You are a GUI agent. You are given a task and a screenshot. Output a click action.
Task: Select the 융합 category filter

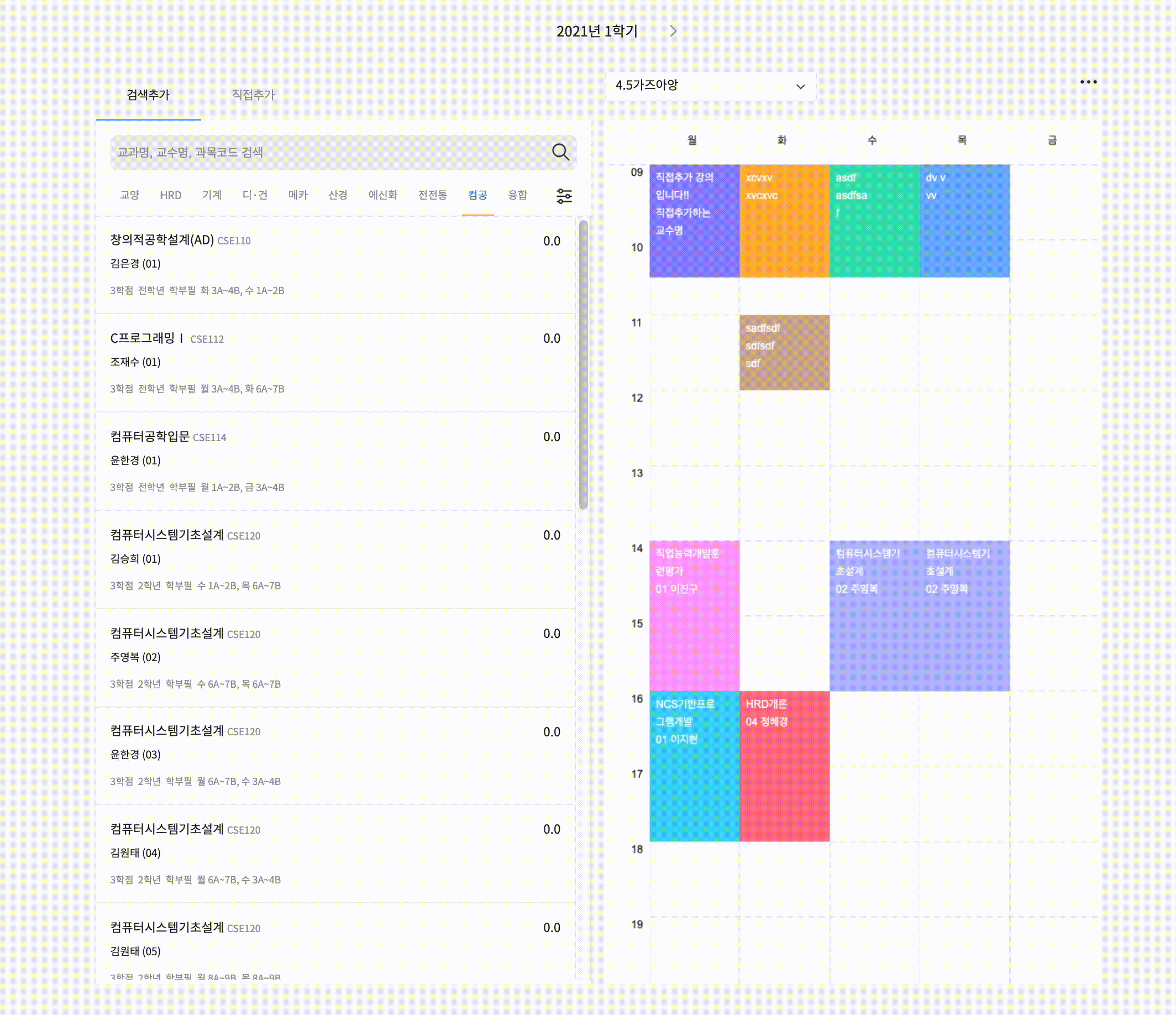pyautogui.click(x=517, y=195)
